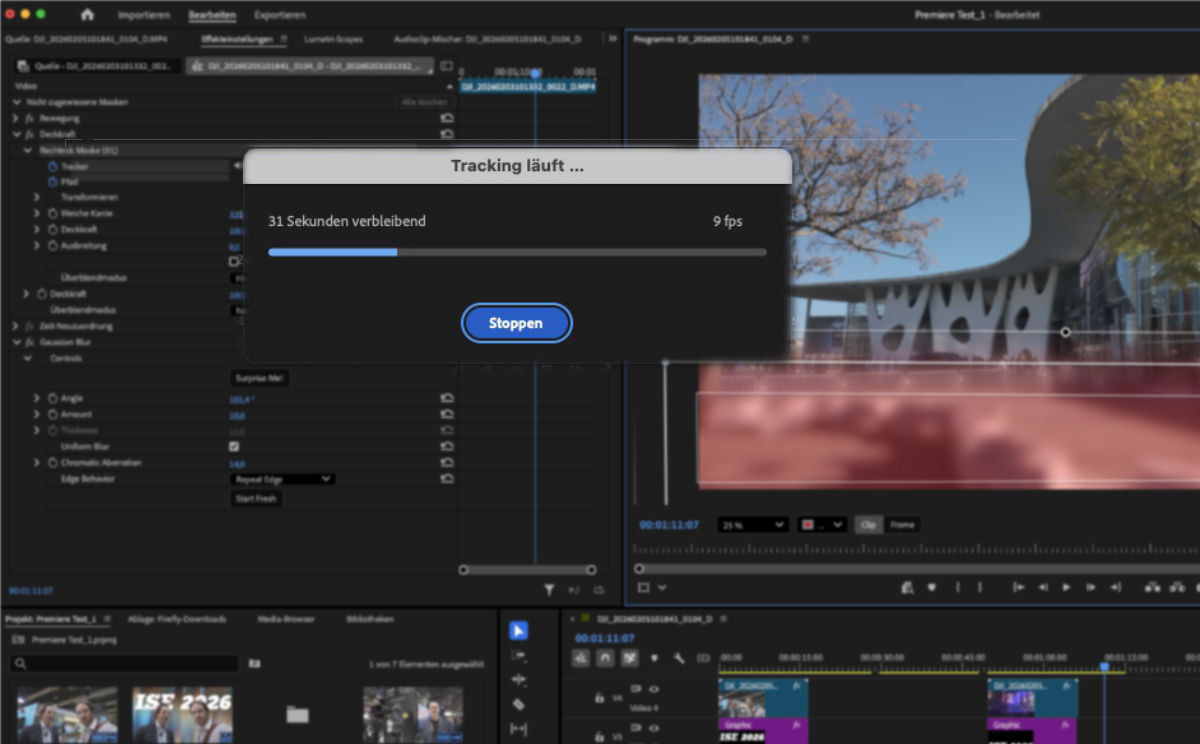This screenshot has height=744, width=1200.
Task: Toggle Linked Selection in the timeline
Action: [630, 658]
